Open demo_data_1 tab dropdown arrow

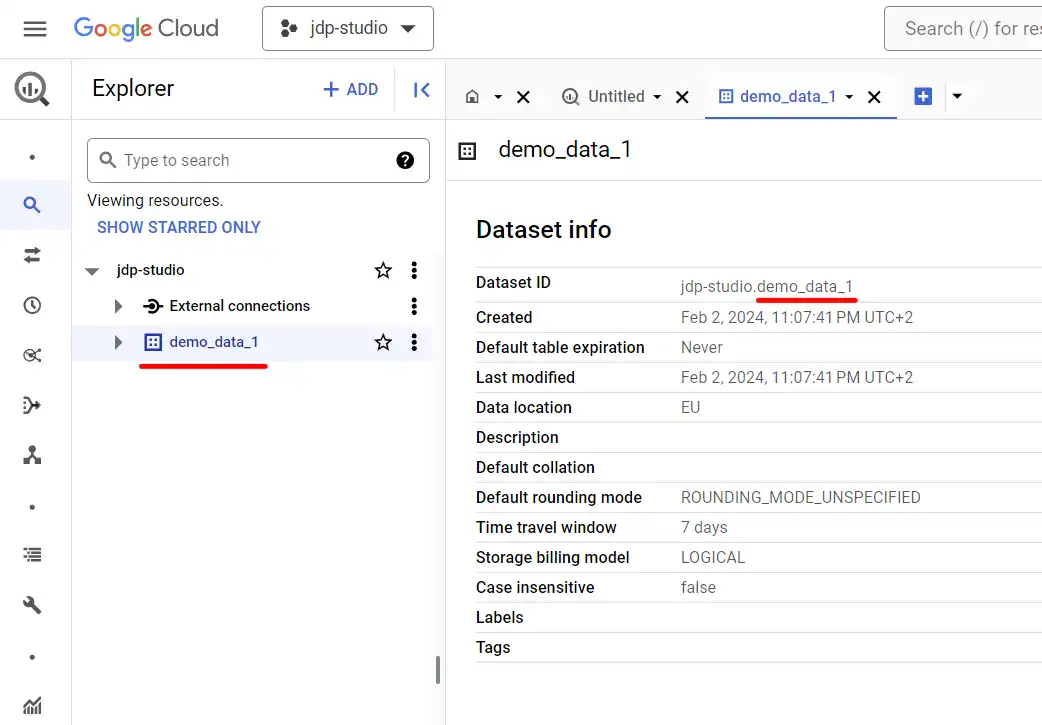[849, 97]
